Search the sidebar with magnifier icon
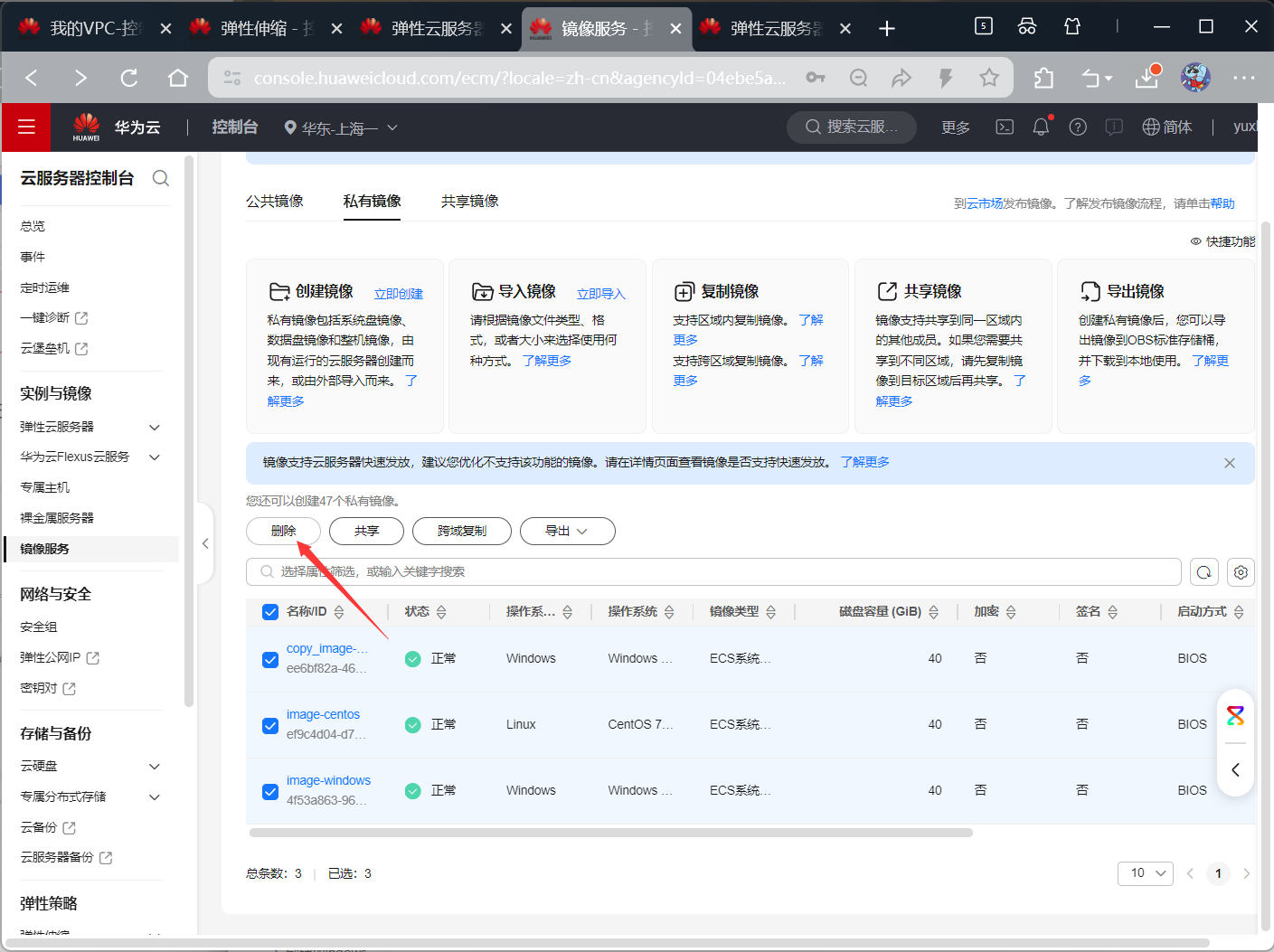The height and width of the screenshot is (952, 1274). (161, 178)
